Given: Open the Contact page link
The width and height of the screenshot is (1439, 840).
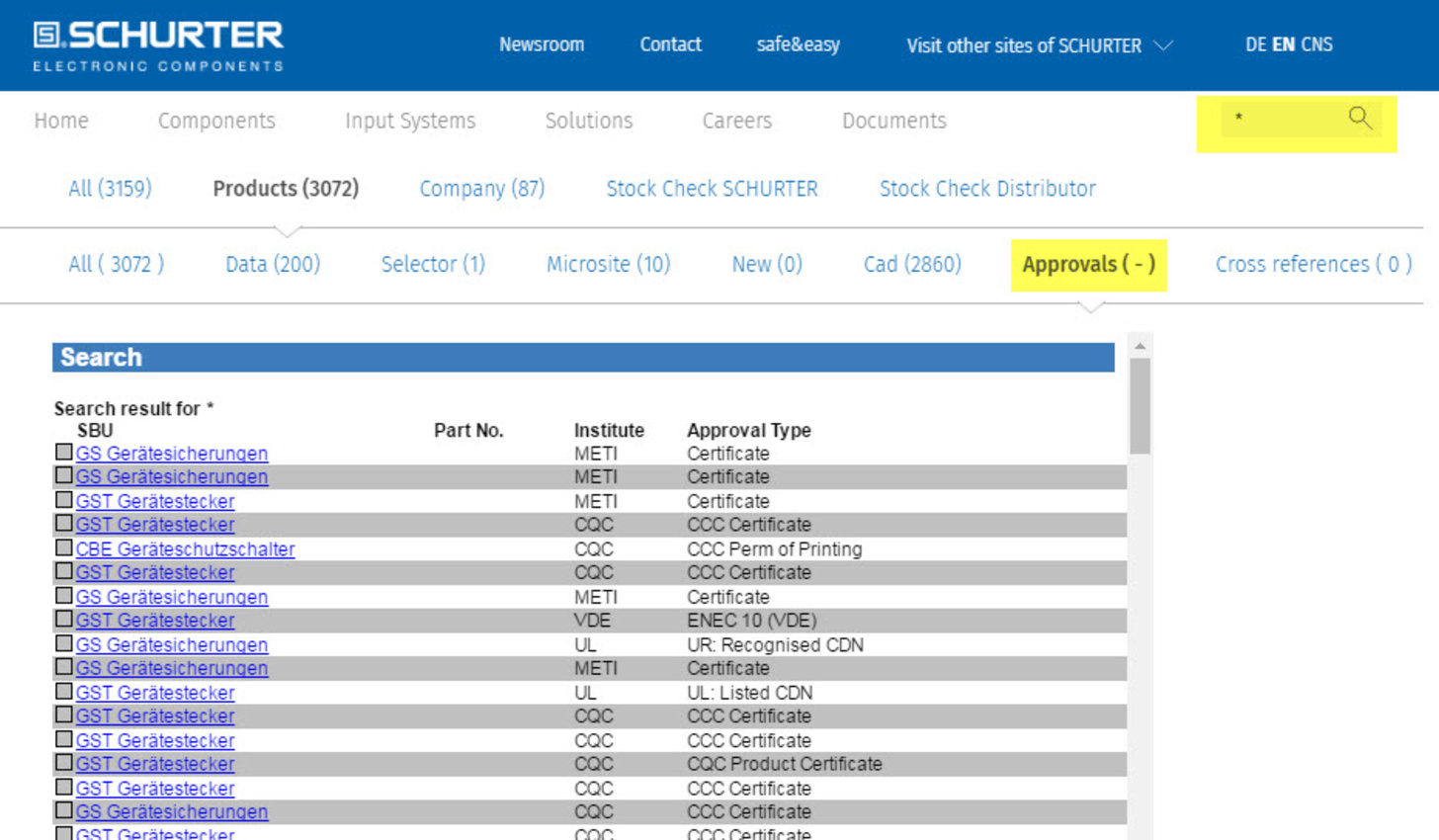Looking at the screenshot, I should [x=670, y=44].
